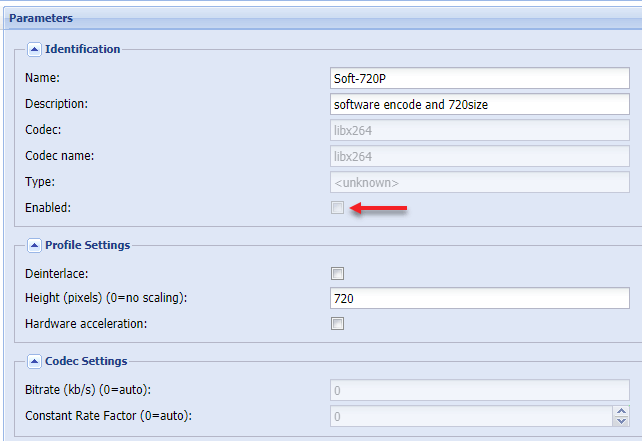
Task: Focus the Description text field
Action: coord(478,104)
